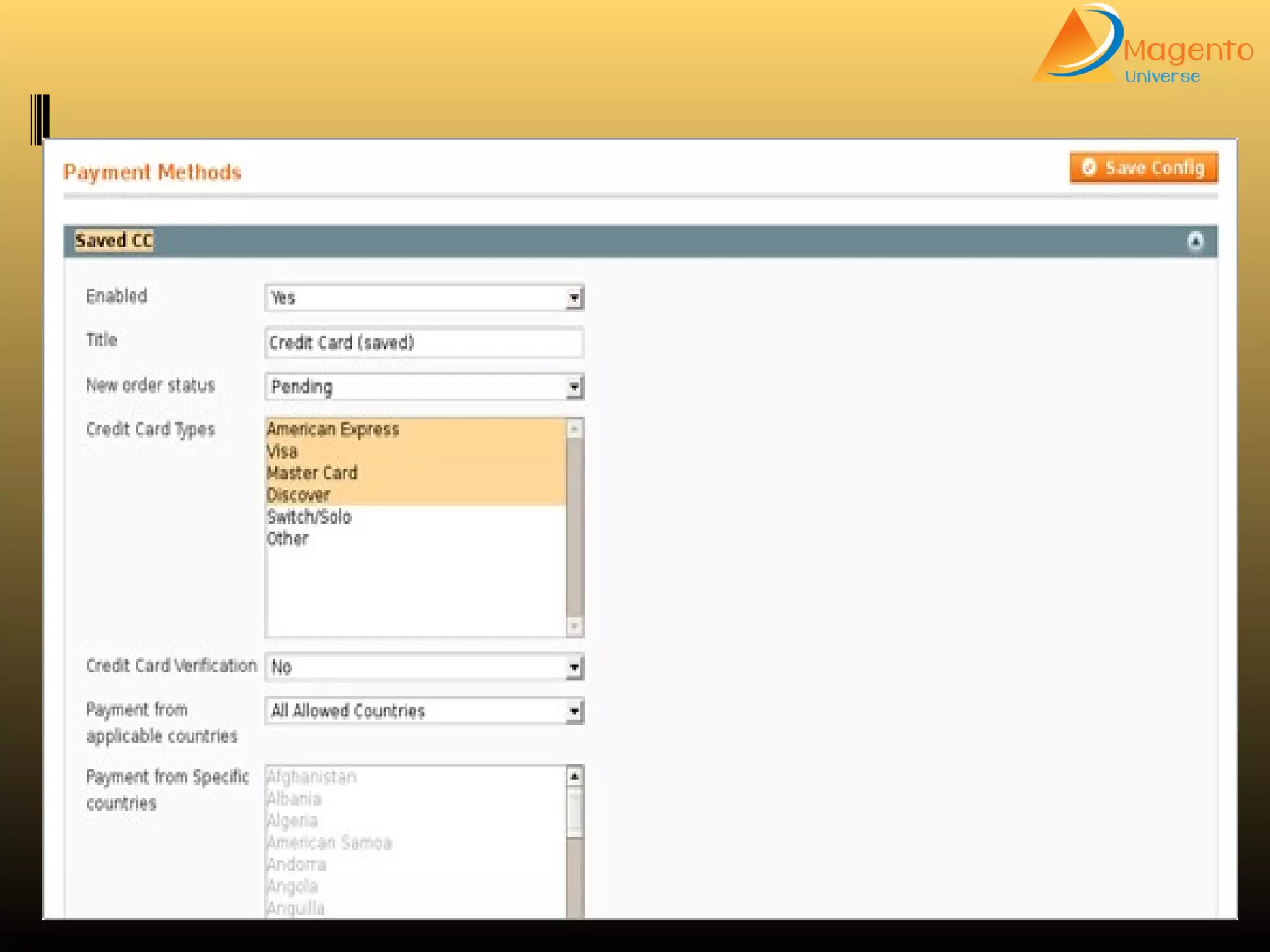Select Discover card type option
The image size is (1270, 952).
pyautogui.click(x=298, y=495)
